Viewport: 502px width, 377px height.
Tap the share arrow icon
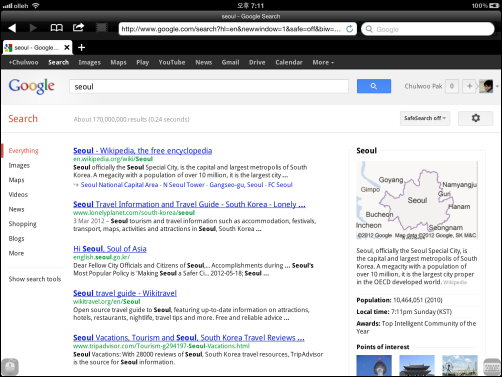coord(78,27)
